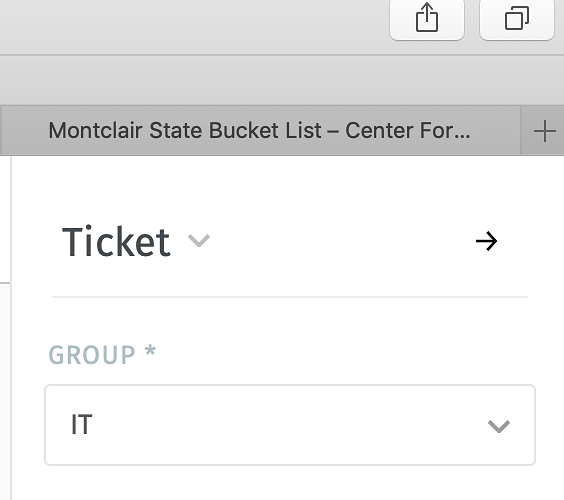This screenshot has height=500, width=564.
Task: Click the divider line under Ticket header
Action: pyautogui.click(x=290, y=297)
